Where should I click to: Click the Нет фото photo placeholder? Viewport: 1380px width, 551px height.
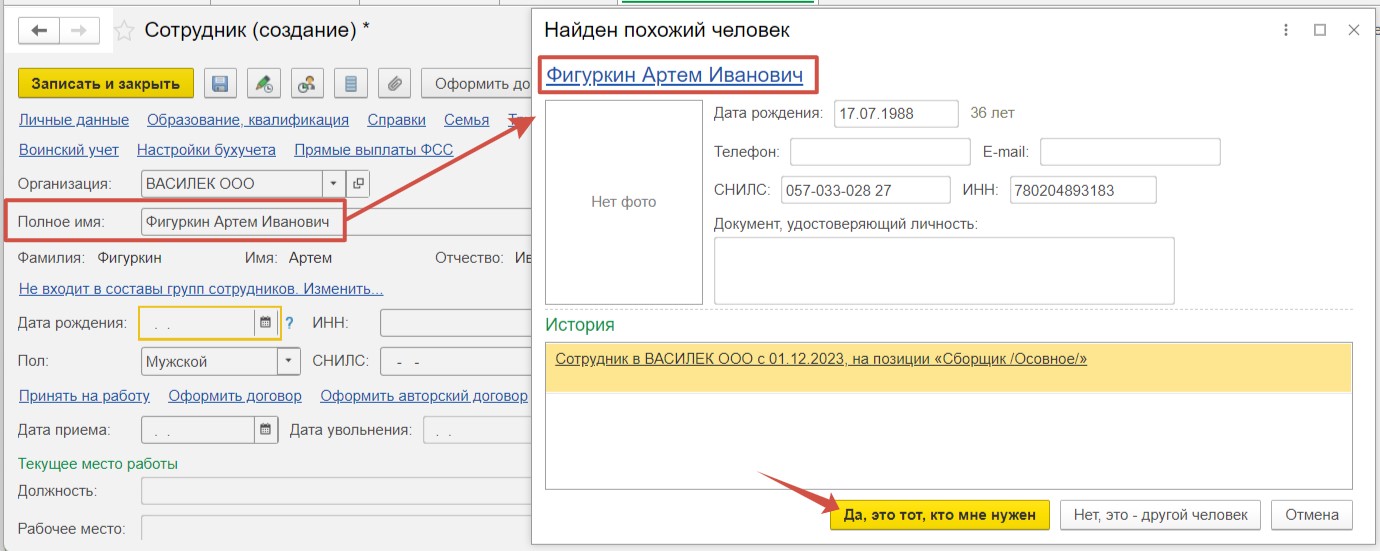[x=624, y=202]
